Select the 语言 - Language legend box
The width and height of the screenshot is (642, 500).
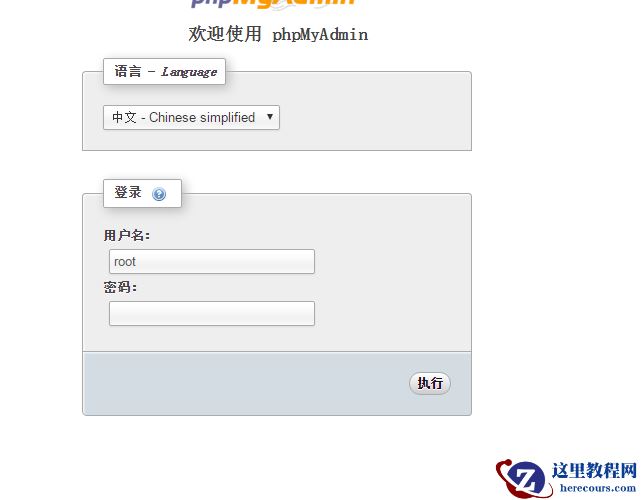(164, 72)
